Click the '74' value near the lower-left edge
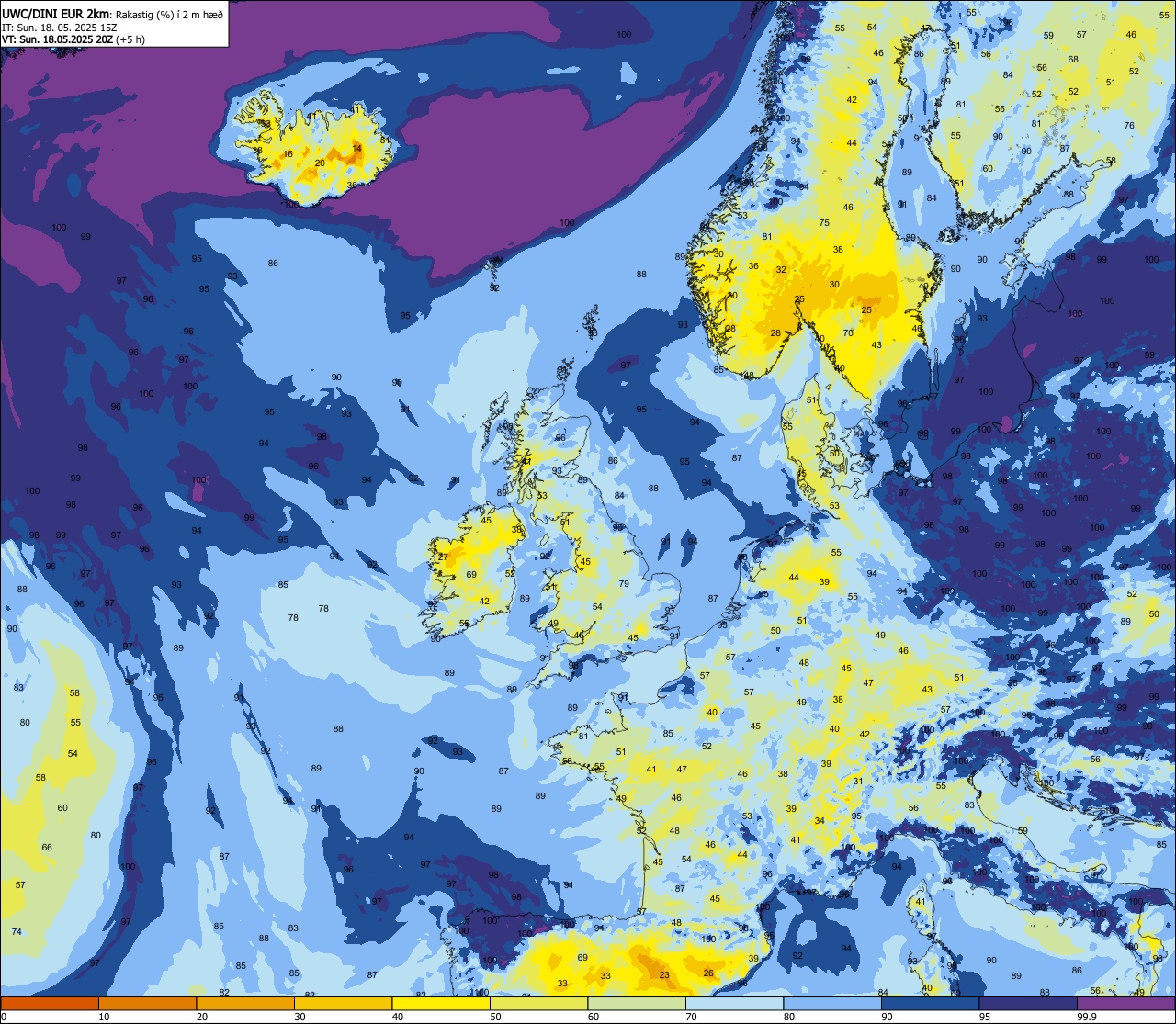This screenshot has height=1024, width=1176. (x=17, y=932)
